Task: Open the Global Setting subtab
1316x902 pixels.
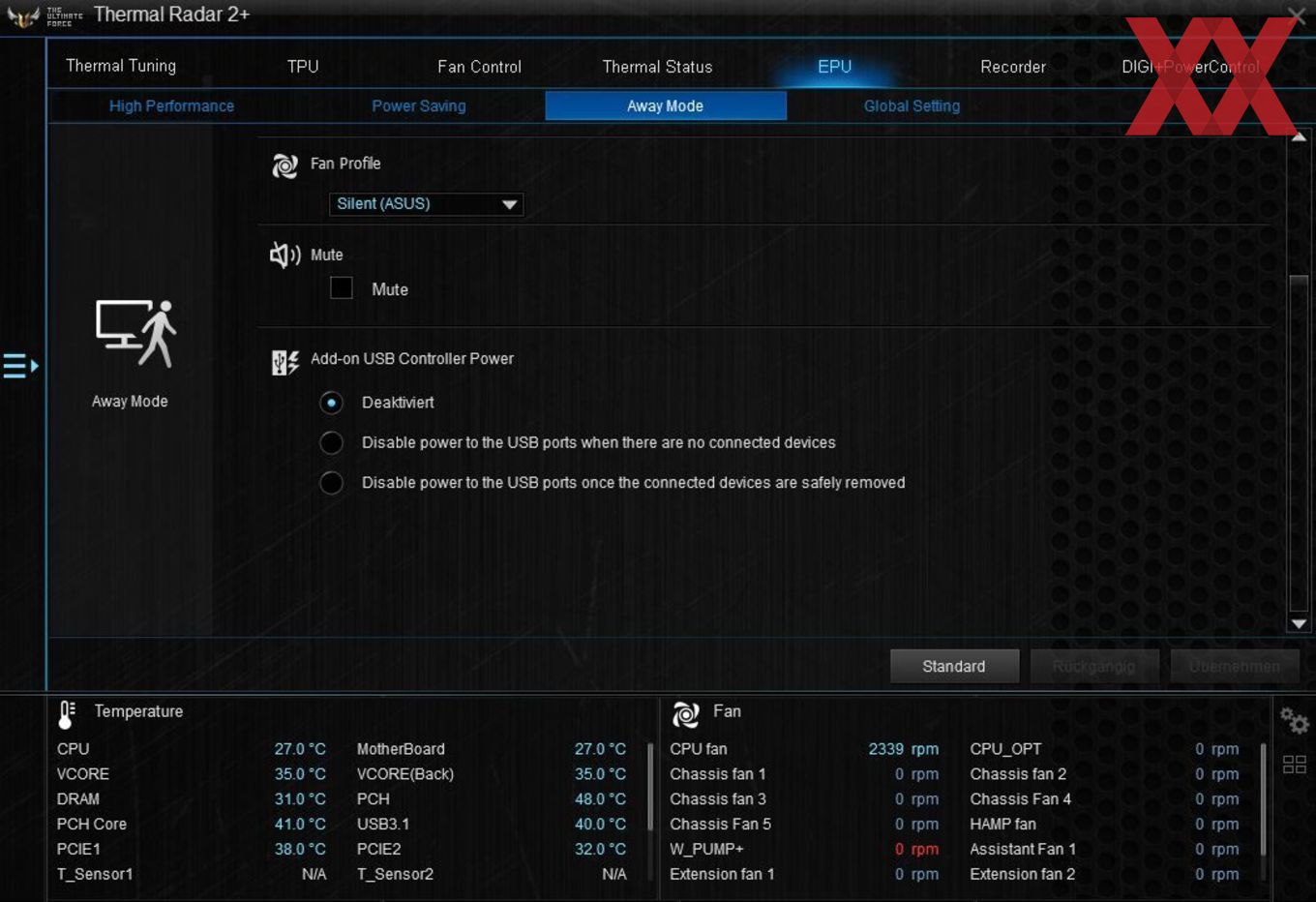Action: (x=912, y=105)
